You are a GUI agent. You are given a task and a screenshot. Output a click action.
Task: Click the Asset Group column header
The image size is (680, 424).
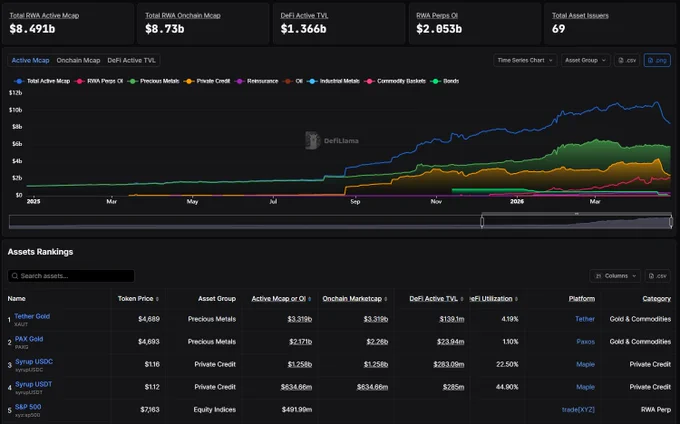click(x=217, y=299)
